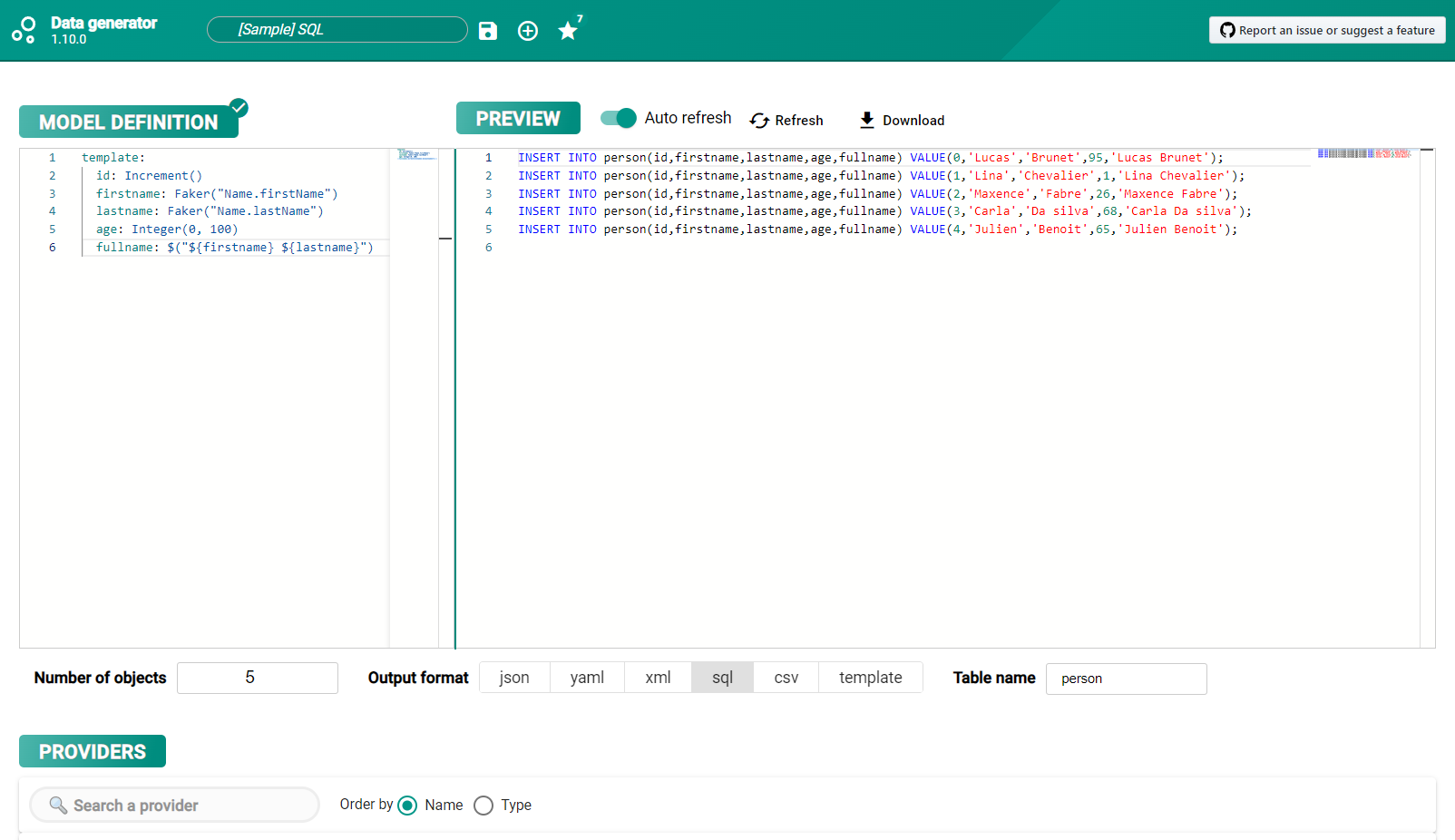Click the 'Order by' label
This screenshot has width=1455, height=840.
click(366, 805)
